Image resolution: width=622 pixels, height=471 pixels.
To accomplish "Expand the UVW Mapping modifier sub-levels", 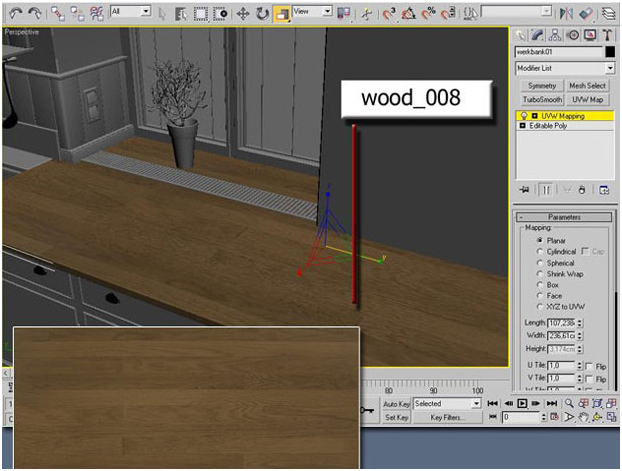I will pos(534,116).
